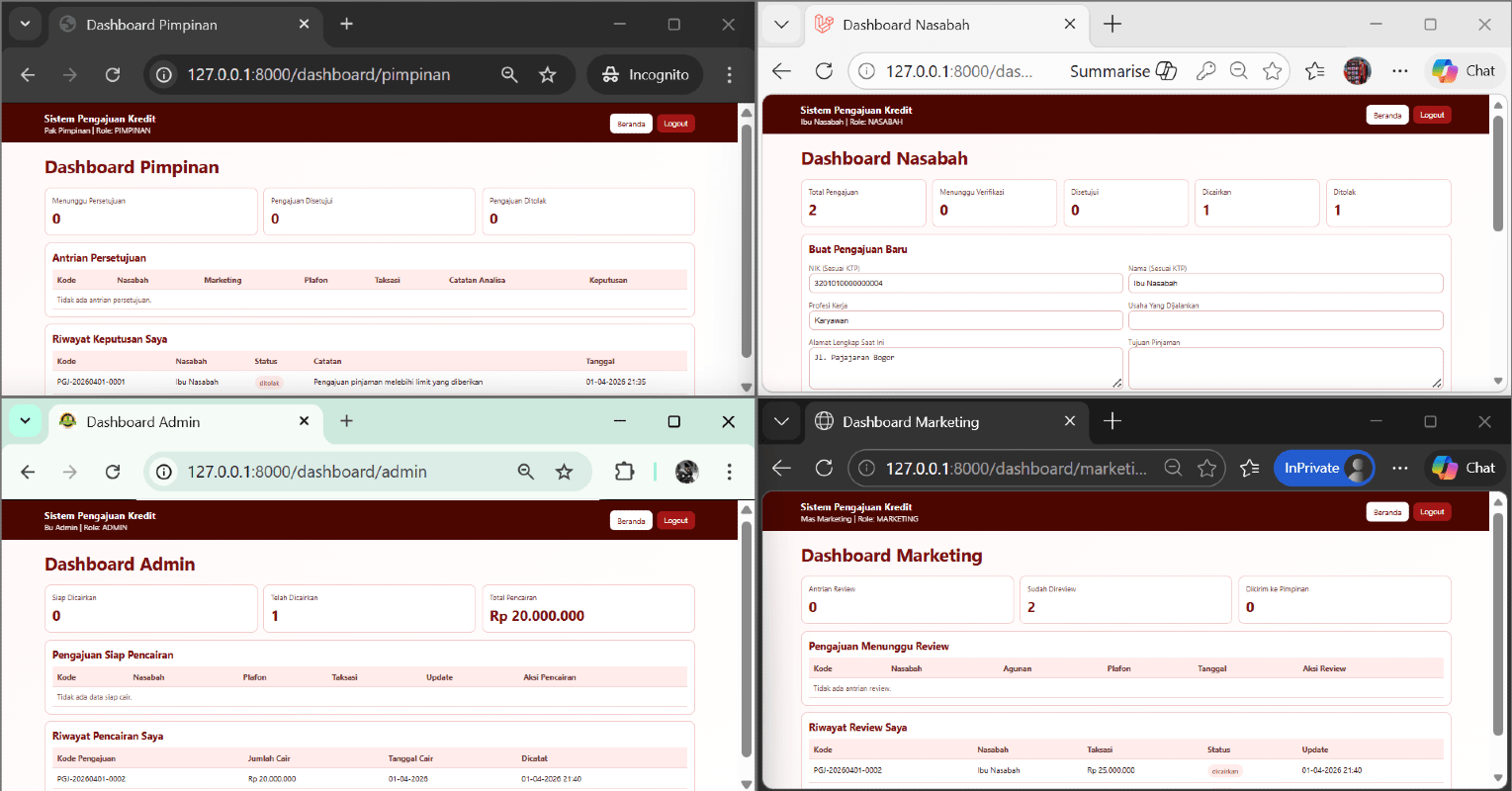Add the Dashboard Nasabah page to favorites
Image resolution: width=1512 pixels, height=791 pixels.
point(1272,71)
